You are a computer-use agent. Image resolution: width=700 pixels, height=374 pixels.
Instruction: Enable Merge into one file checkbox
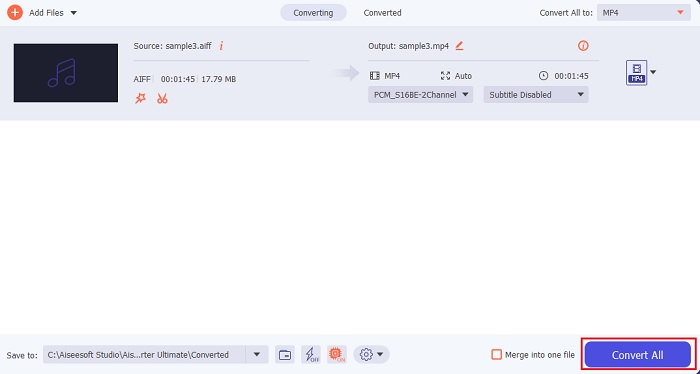pyautogui.click(x=496, y=355)
